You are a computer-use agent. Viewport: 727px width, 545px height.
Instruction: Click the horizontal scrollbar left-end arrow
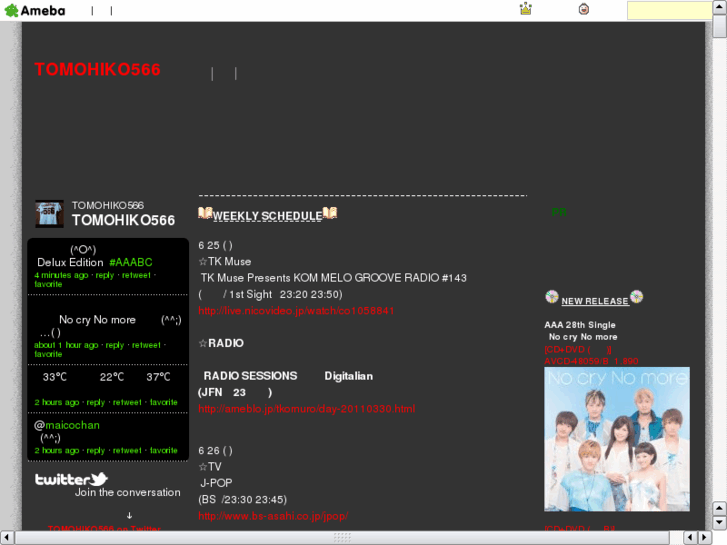tap(6, 538)
